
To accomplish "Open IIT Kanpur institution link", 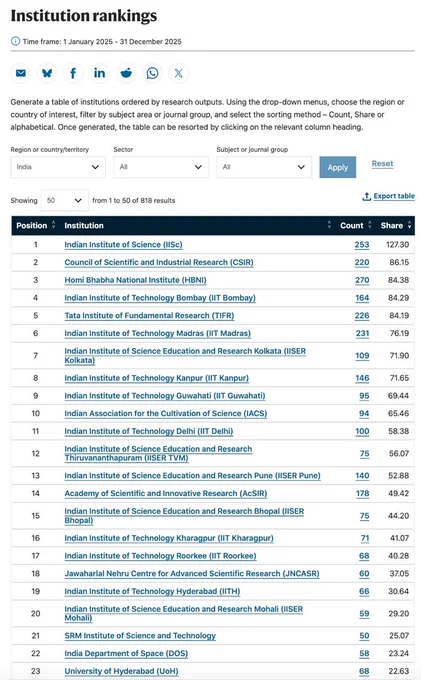I will coord(157,378).
